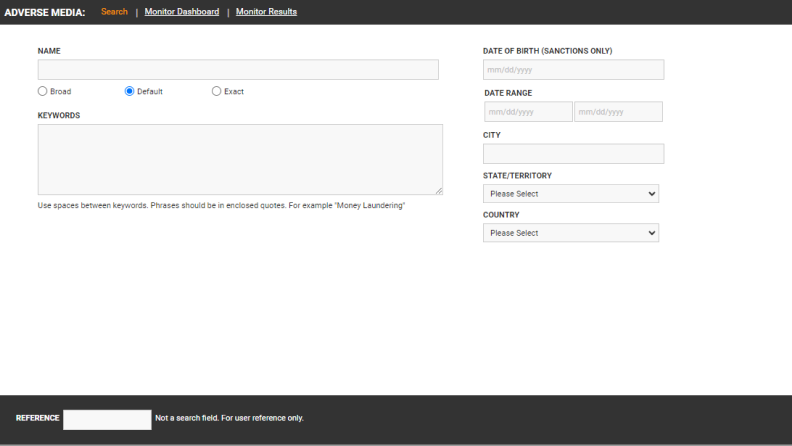Click the KEYWORDS field label
Screen dimensions: 792x446
(59, 115)
